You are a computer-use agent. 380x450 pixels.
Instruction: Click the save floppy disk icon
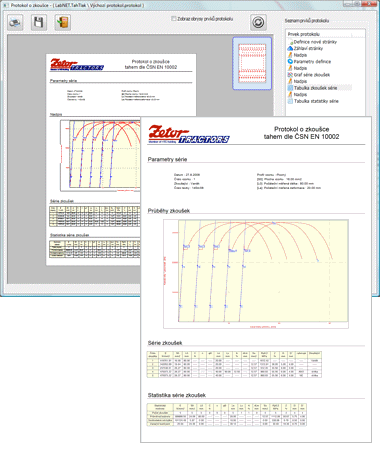[x=39, y=23]
